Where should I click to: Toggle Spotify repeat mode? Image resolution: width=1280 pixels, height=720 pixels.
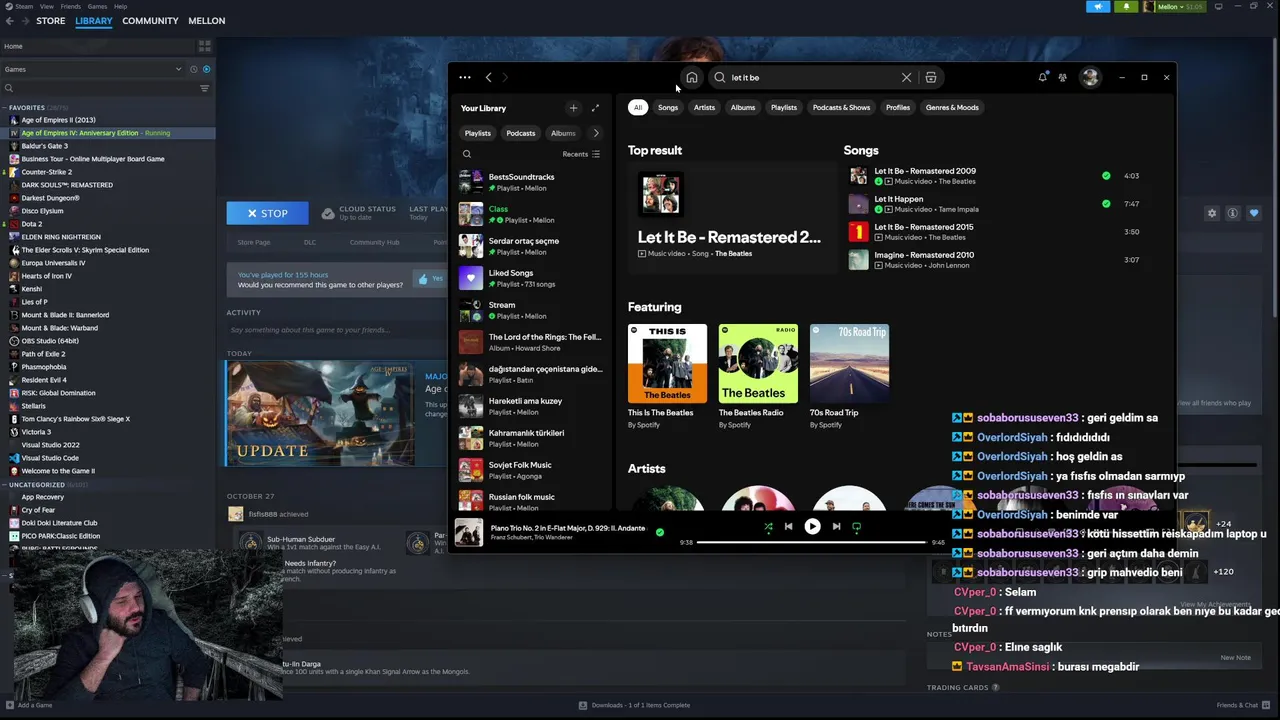tap(856, 527)
